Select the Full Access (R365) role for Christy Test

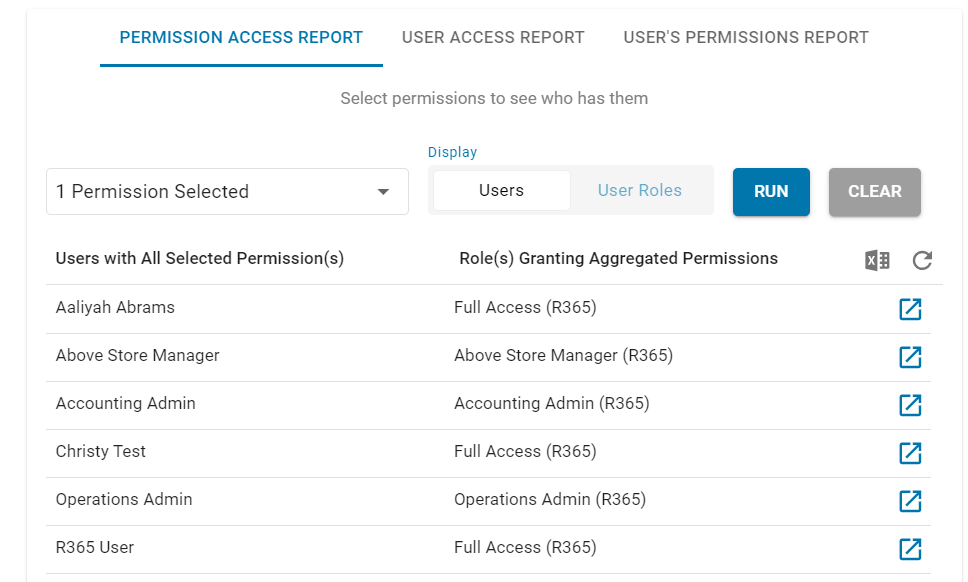pos(525,452)
